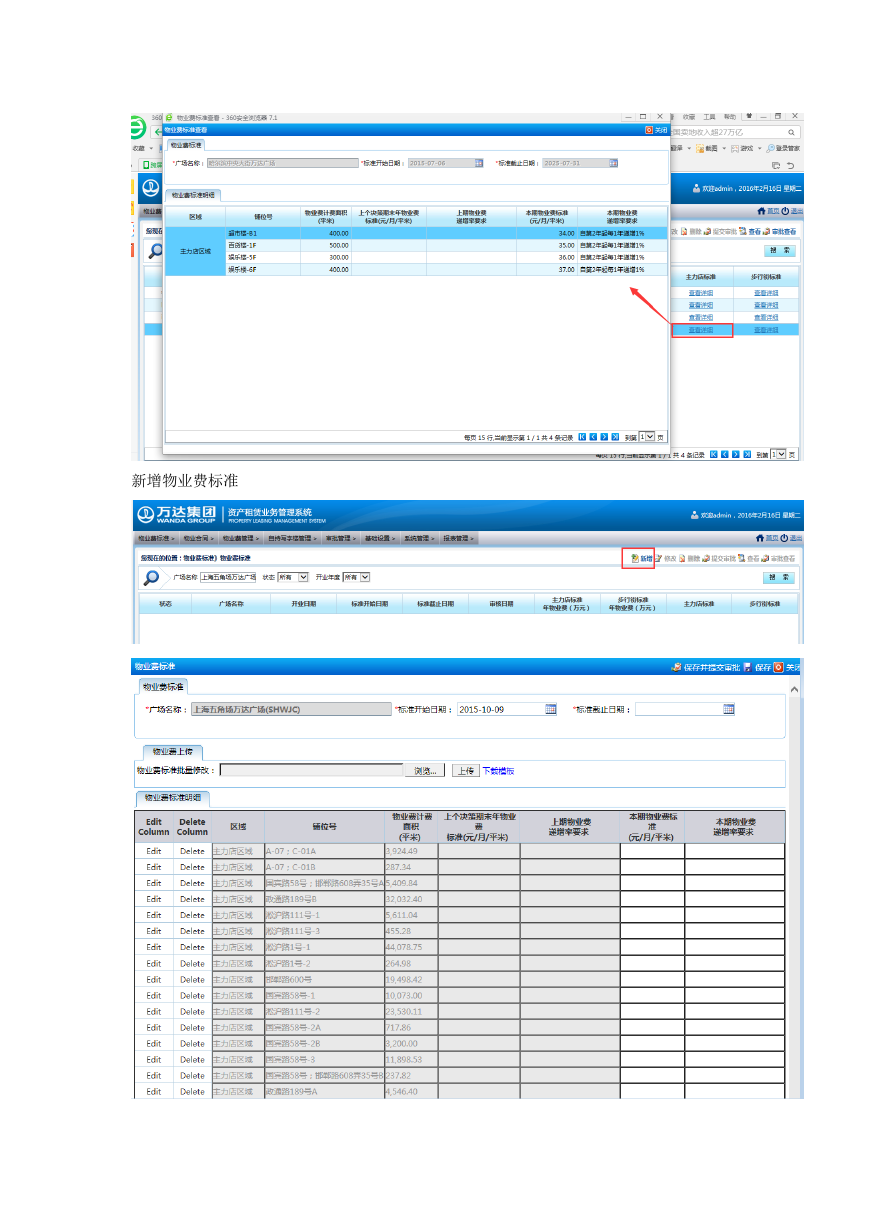Open the 基础设置 menu in the navigation bar
Screen dimensions: 869x1228
380,538
